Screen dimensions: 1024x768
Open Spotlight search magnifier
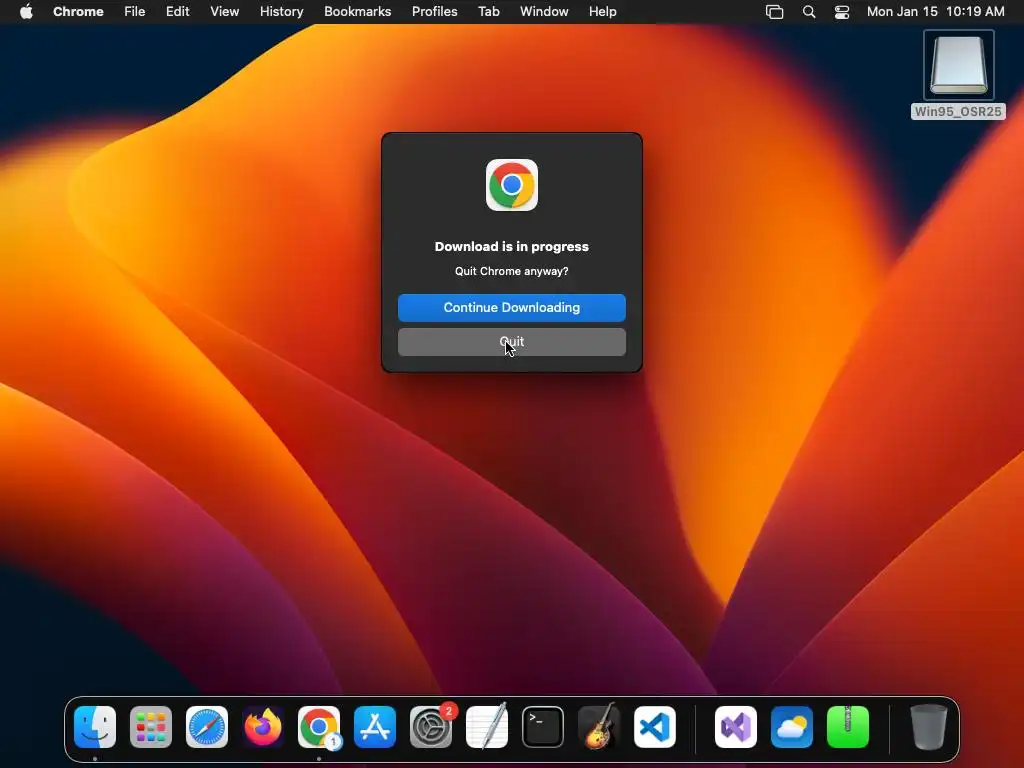[808, 12]
